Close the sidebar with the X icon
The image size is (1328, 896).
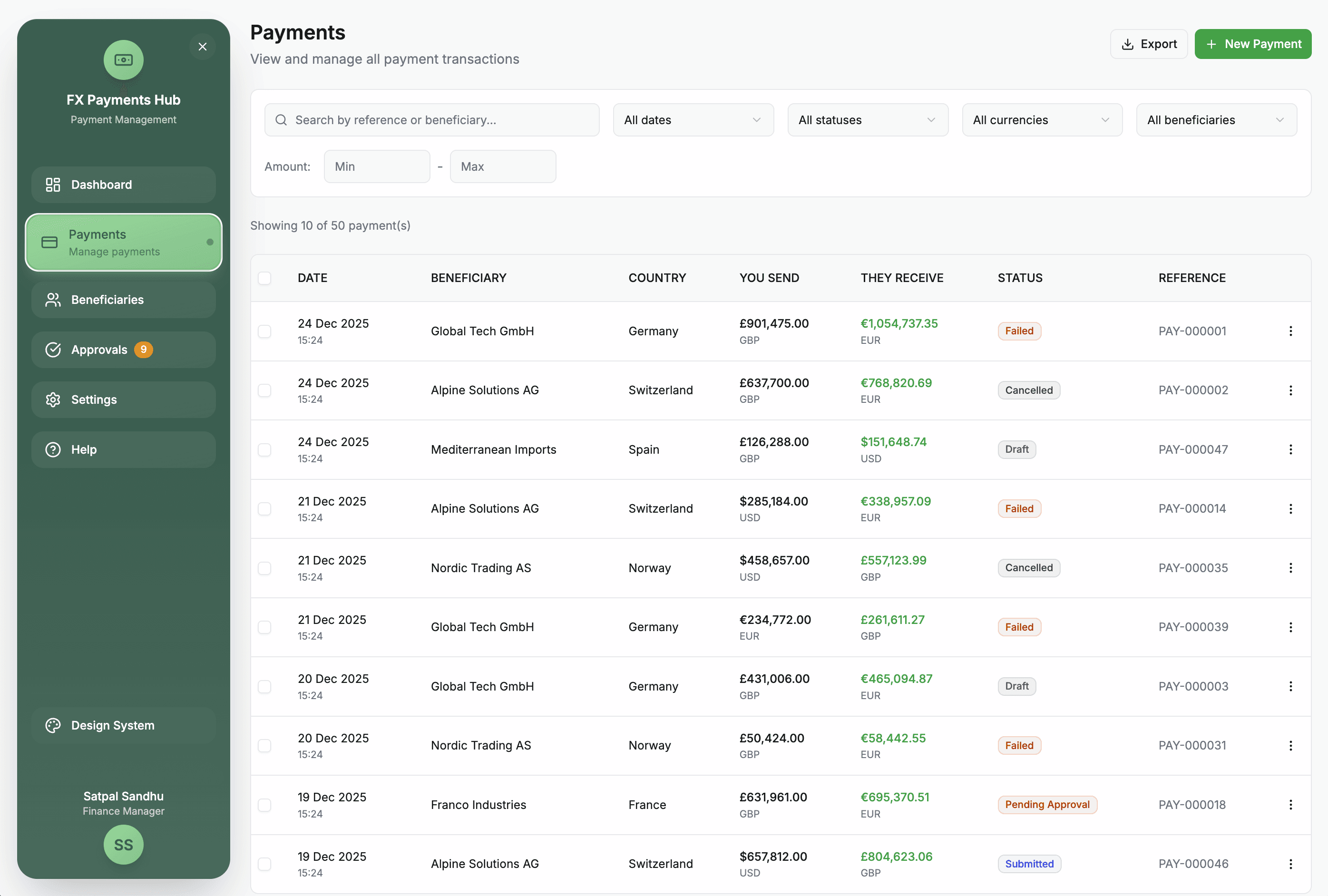202,47
